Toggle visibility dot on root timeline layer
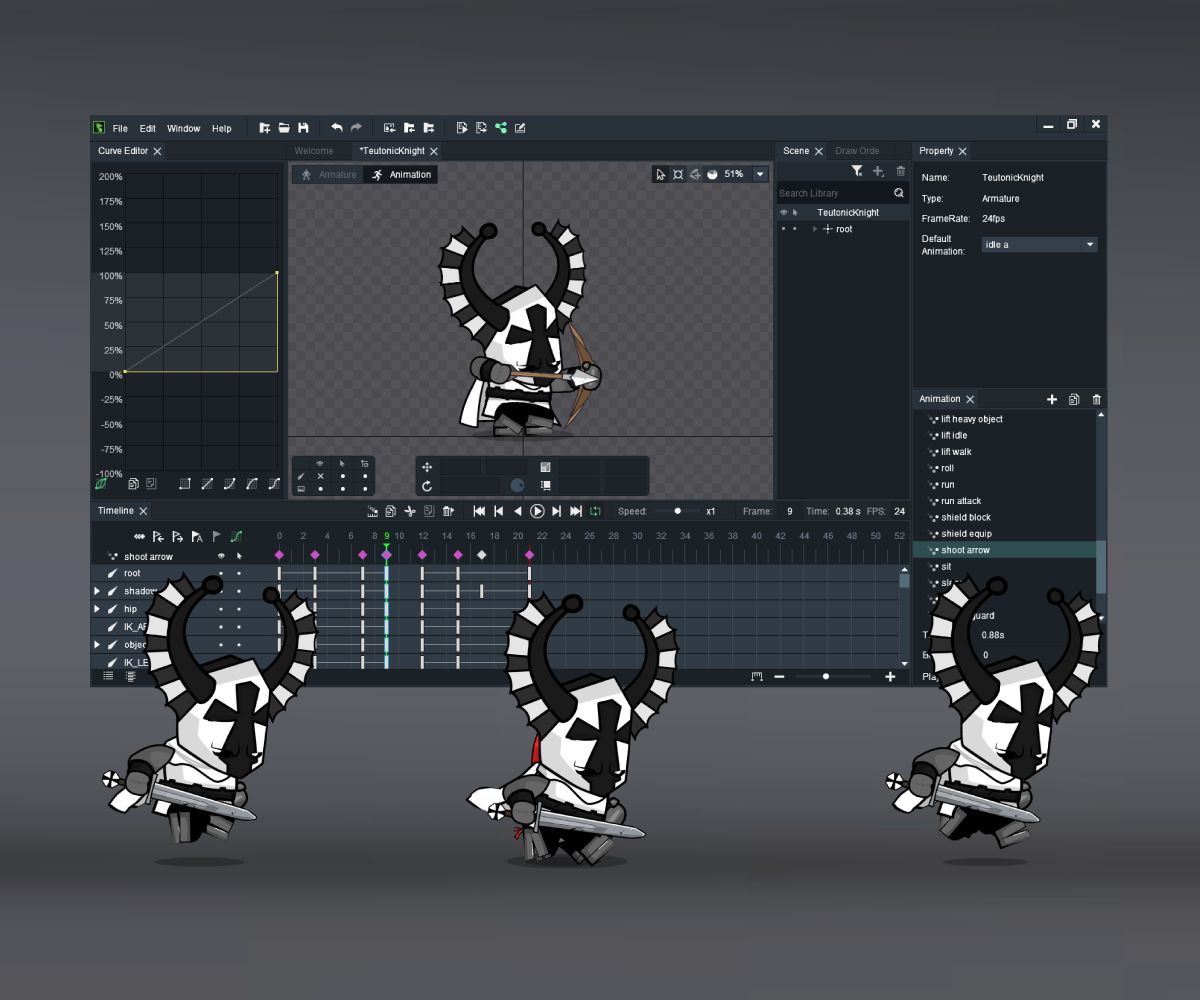1200x1000 pixels. [221, 574]
